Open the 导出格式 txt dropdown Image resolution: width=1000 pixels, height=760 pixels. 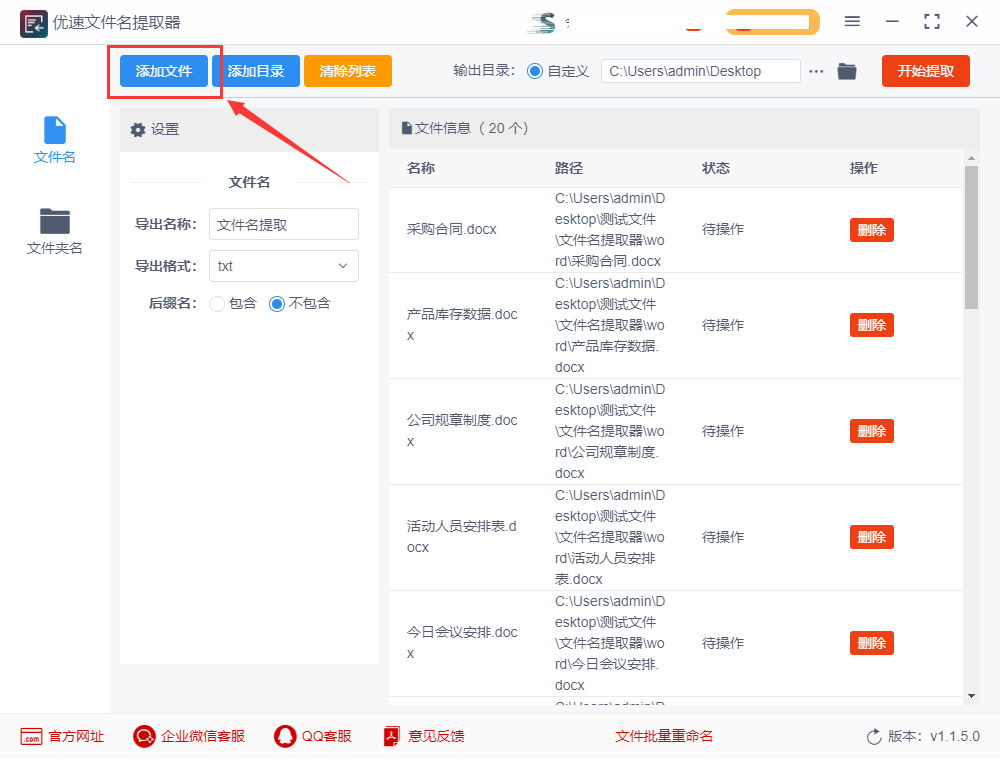[x=284, y=266]
